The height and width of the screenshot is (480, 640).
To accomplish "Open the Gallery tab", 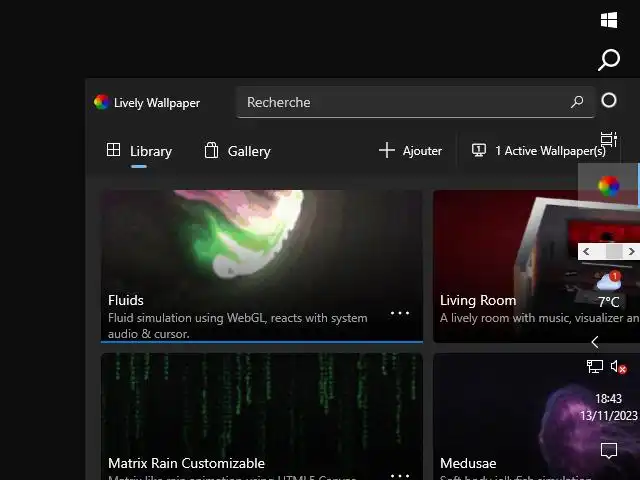I will coord(237,151).
